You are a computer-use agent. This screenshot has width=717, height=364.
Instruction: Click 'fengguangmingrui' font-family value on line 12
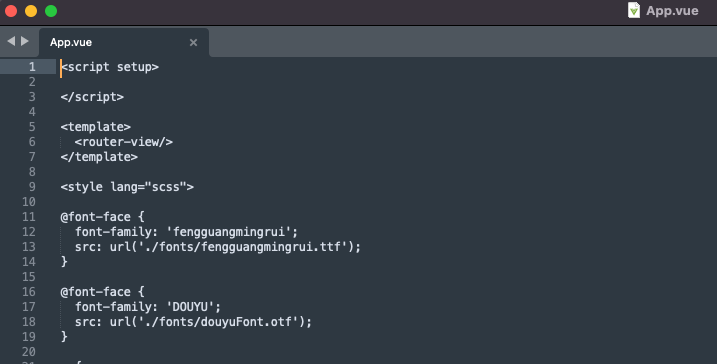pos(229,232)
